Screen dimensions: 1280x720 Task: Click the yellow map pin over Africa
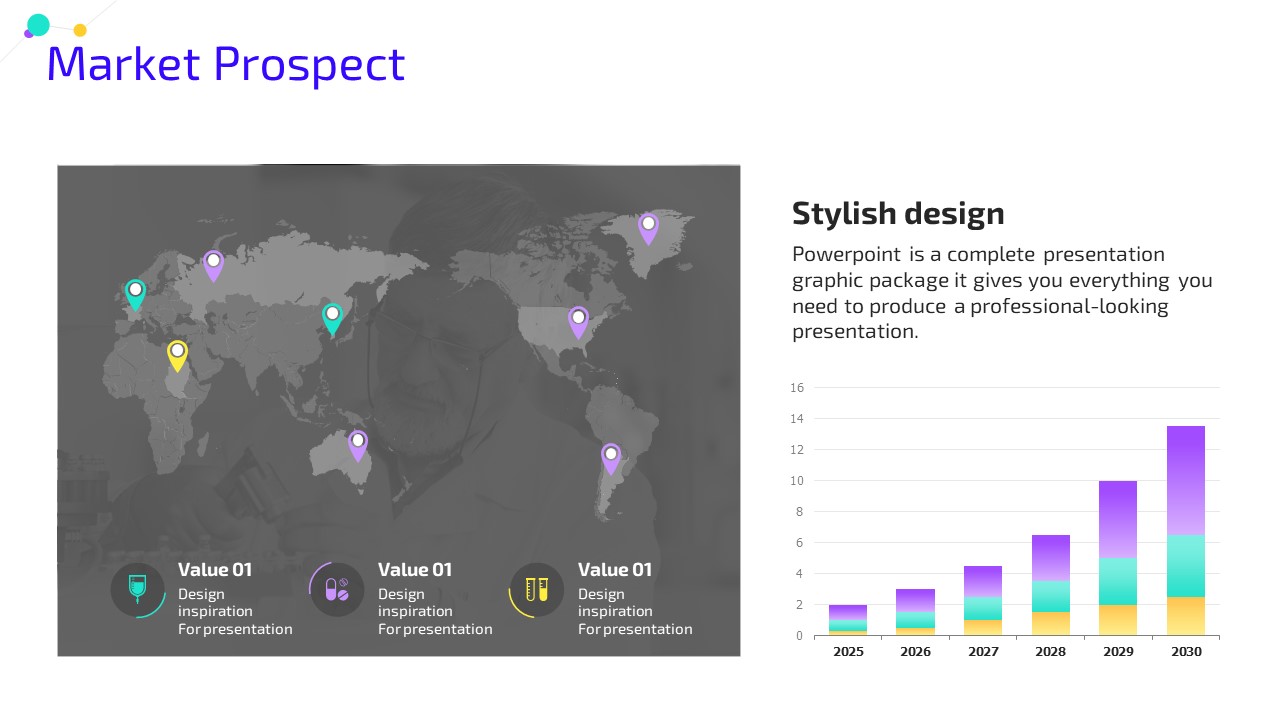[177, 356]
